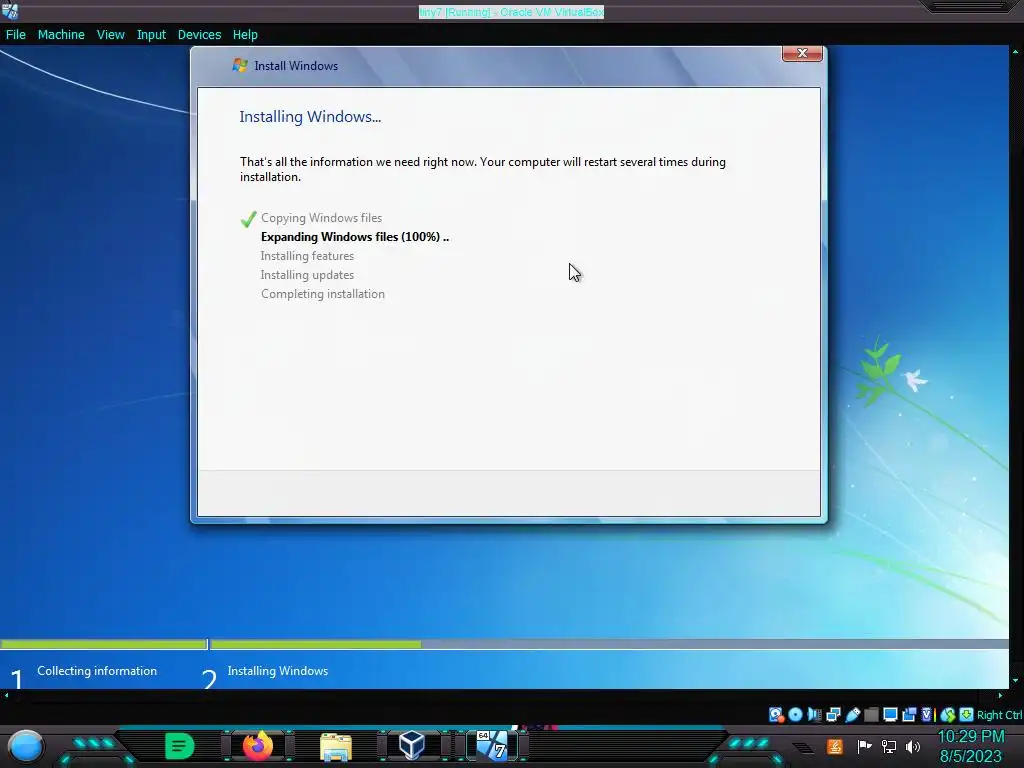The image size is (1024, 768).
Task: Open the Input menu
Action: (x=151, y=35)
